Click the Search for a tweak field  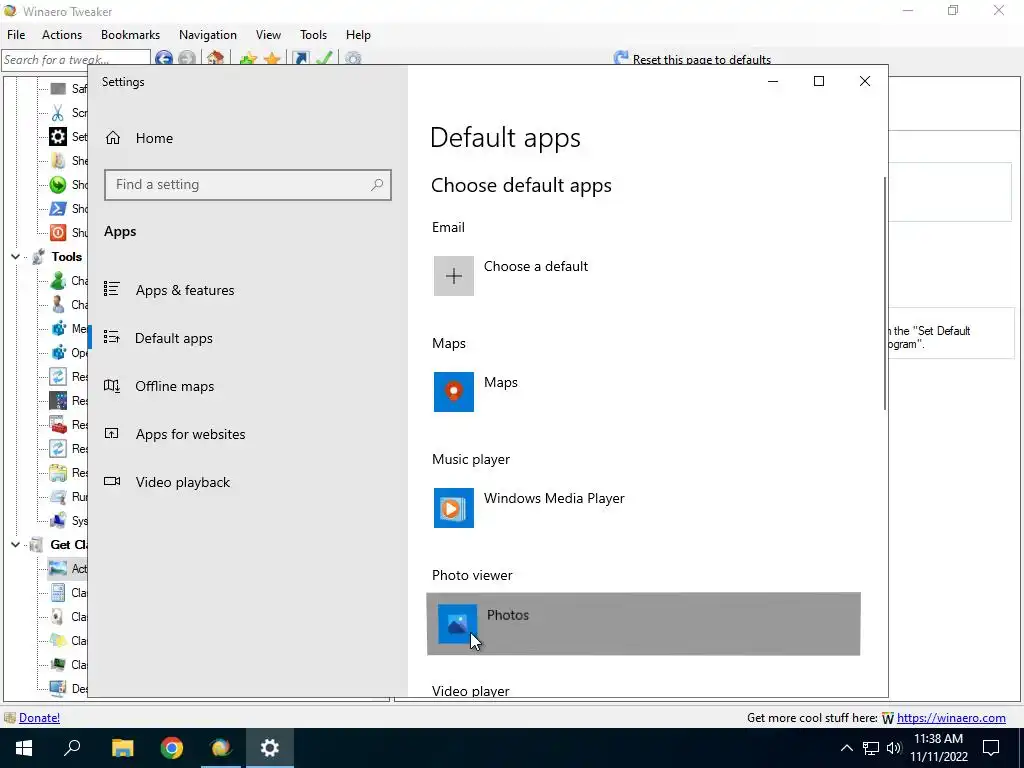[76, 59]
